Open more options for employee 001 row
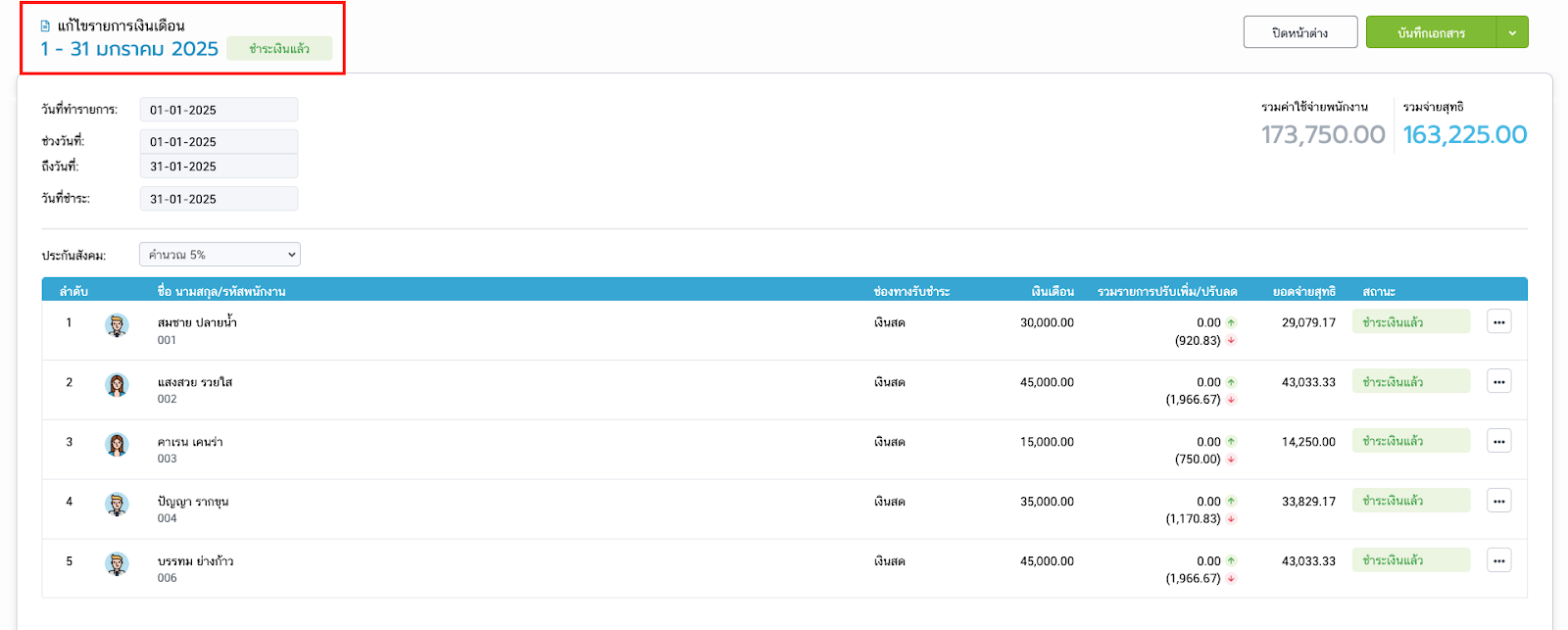The height and width of the screenshot is (630, 1568). click(x=1498, y=322)
